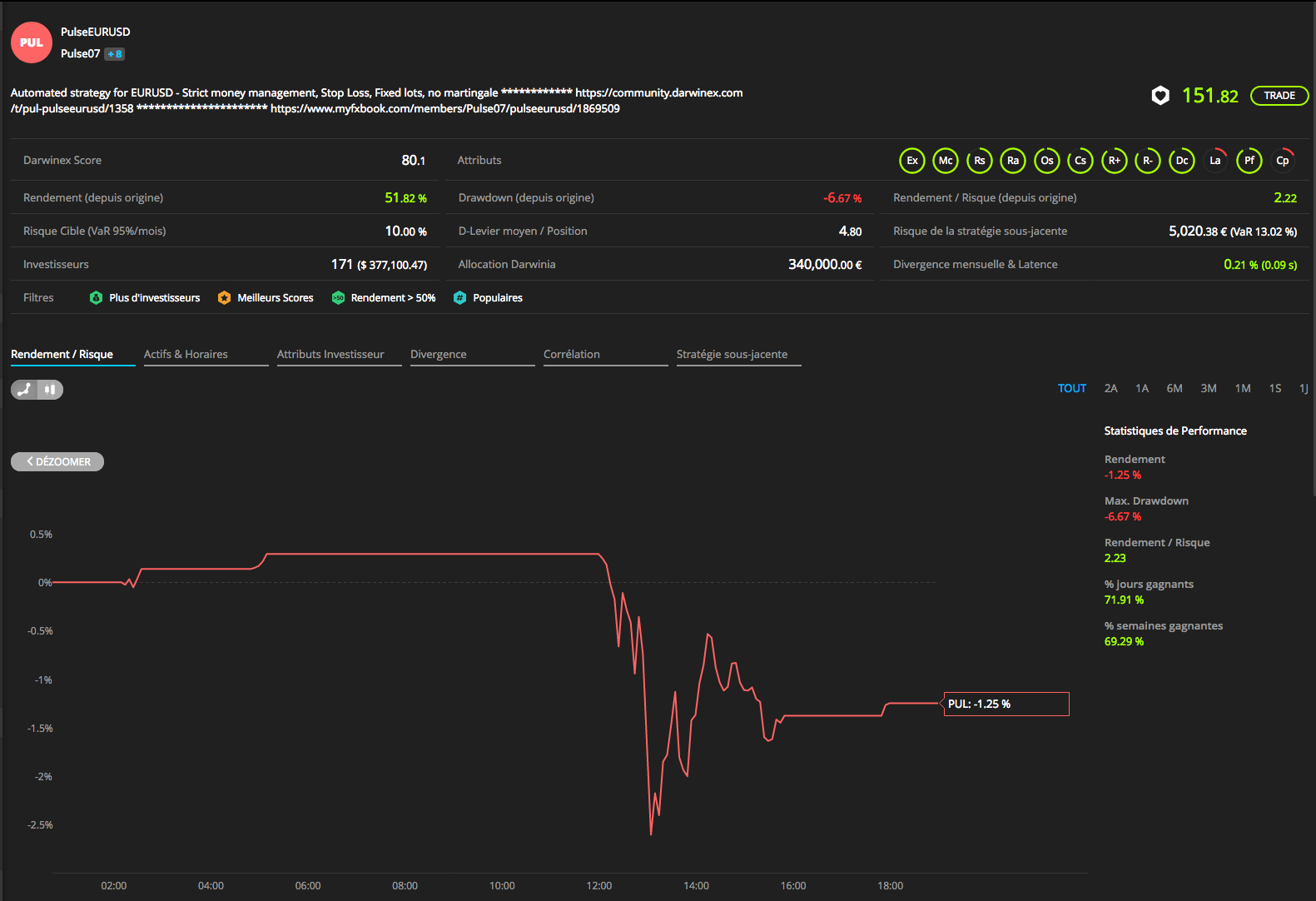Screen dimensions: 1316x901
Task: Click the Divergence value 0.21 % (0.09 s)
Action: (x=1260, y=264)
